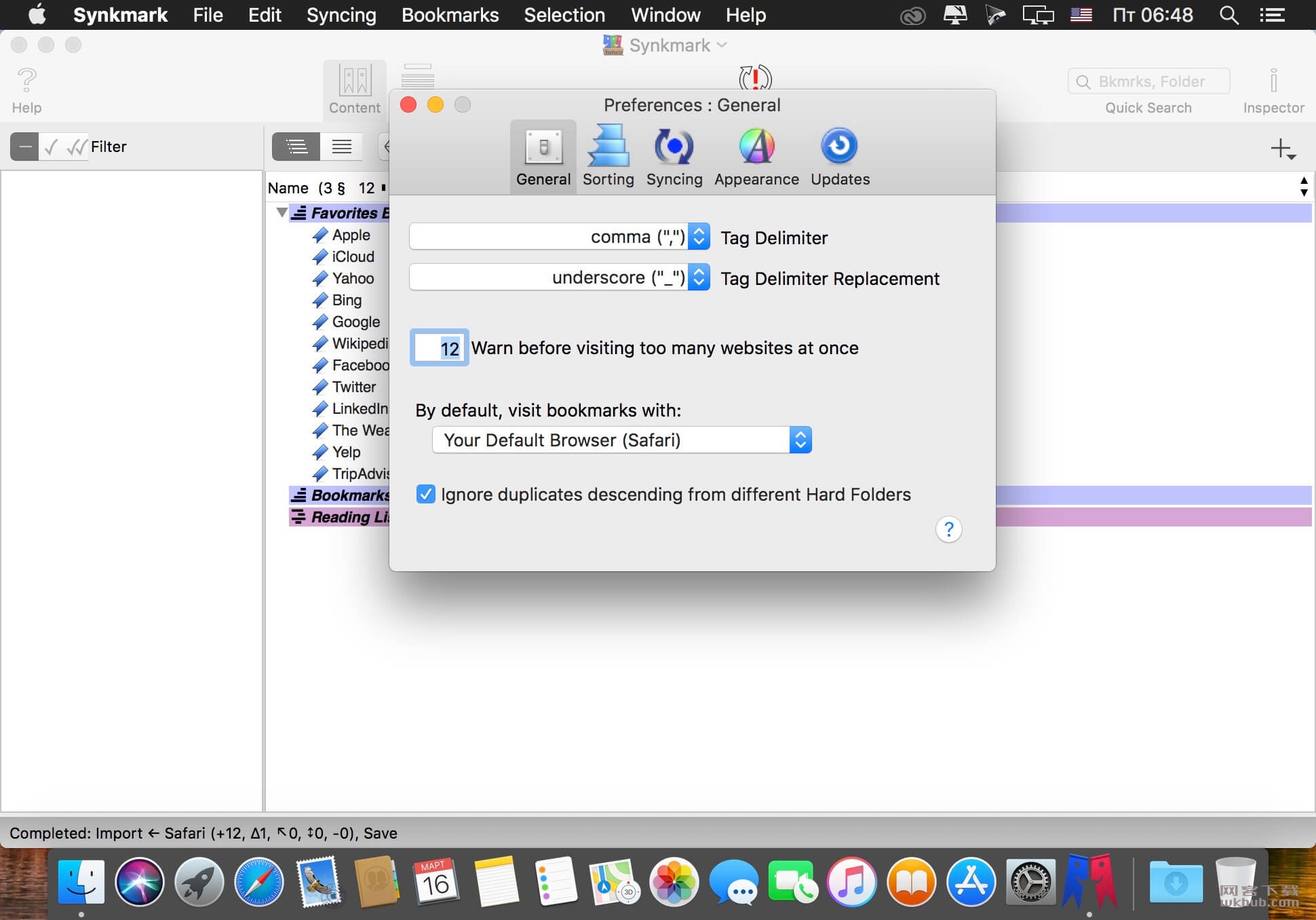Screen dimensions: 1316x920
Task: Open the Edit menu
Action: (265, 15)
